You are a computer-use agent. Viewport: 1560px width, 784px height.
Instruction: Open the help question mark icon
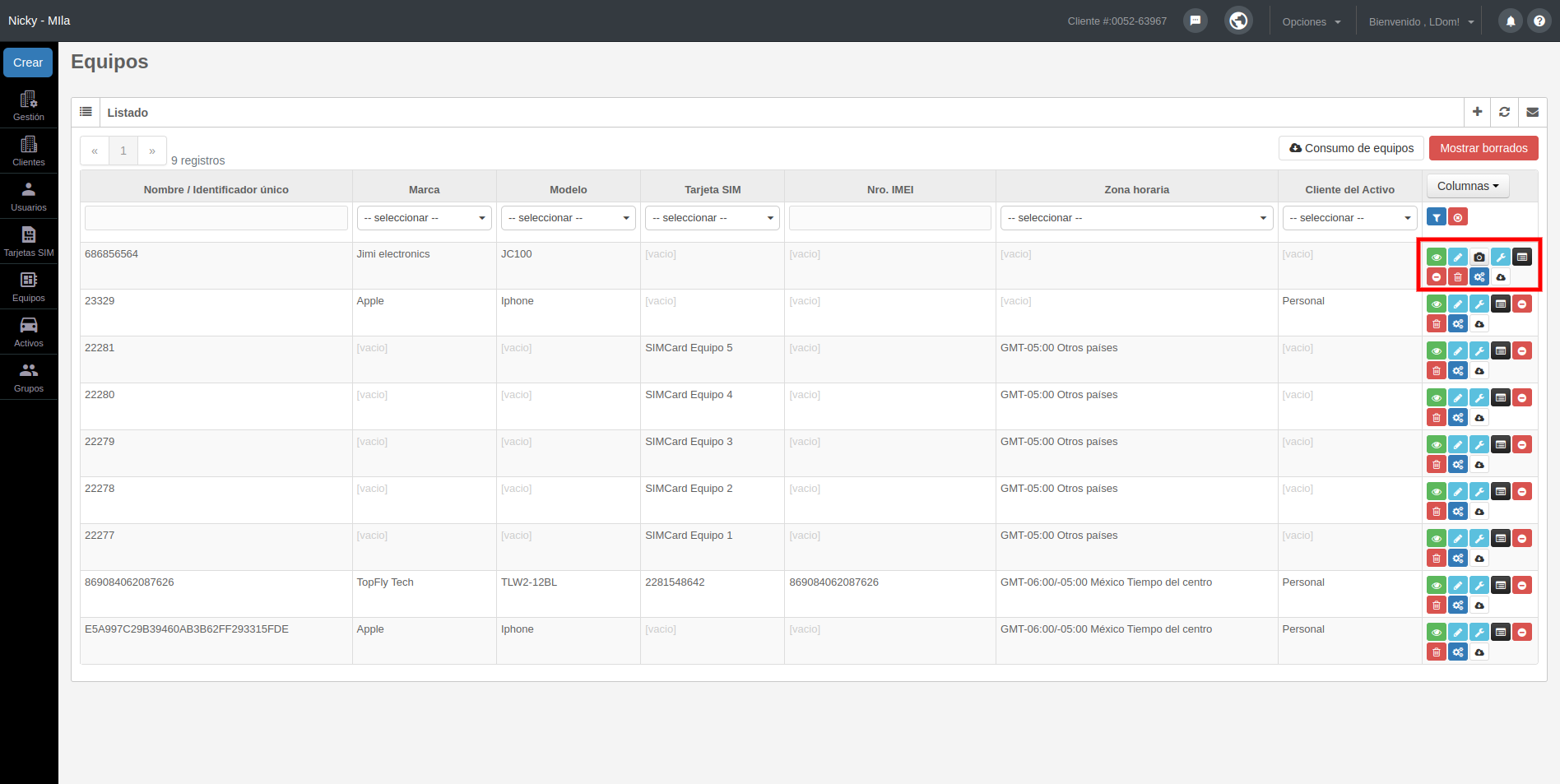pyautogui.click(x=1539, y=21)
